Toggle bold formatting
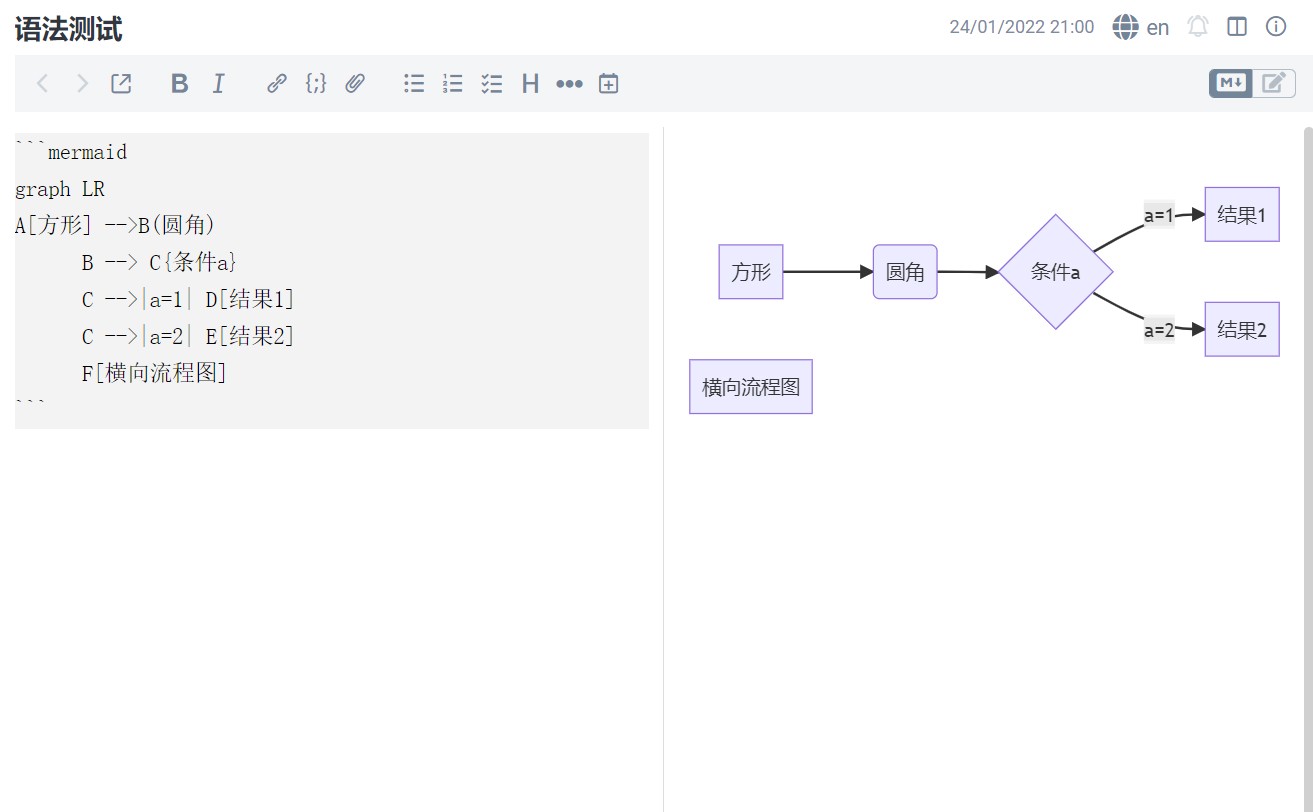The width and height of the screenshot is (1313, 812). point(179,84)
